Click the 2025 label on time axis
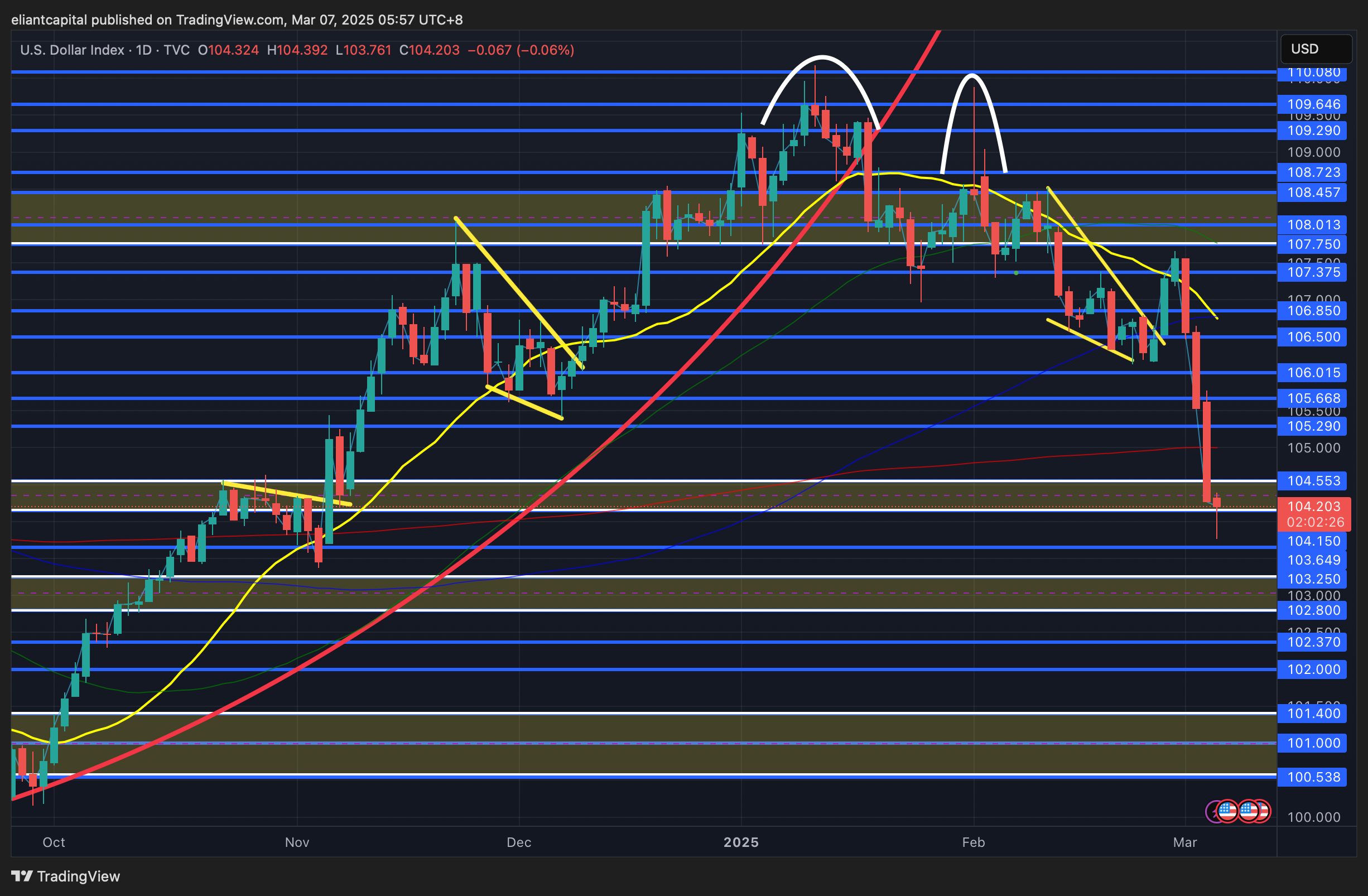 (x=741, y=842)
